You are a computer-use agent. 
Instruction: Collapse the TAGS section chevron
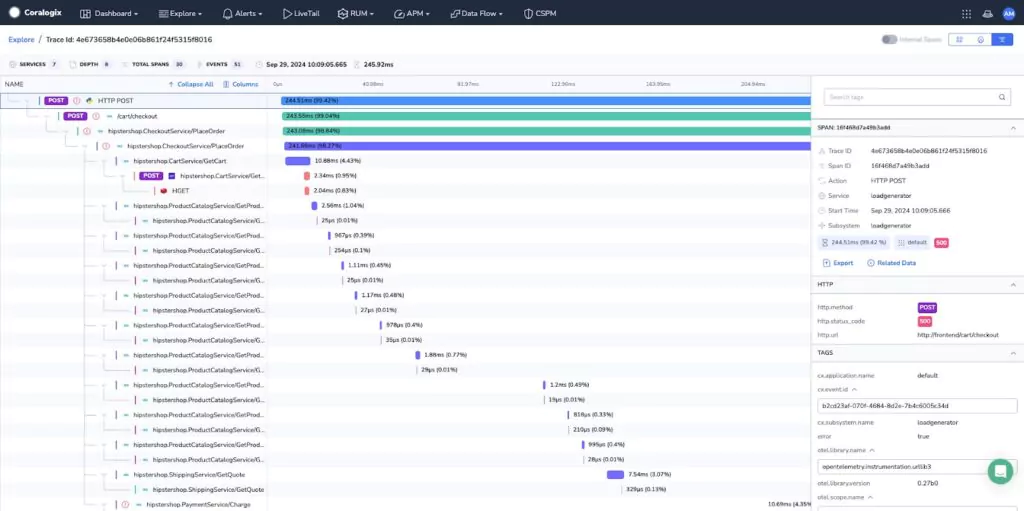[1013, 353]
